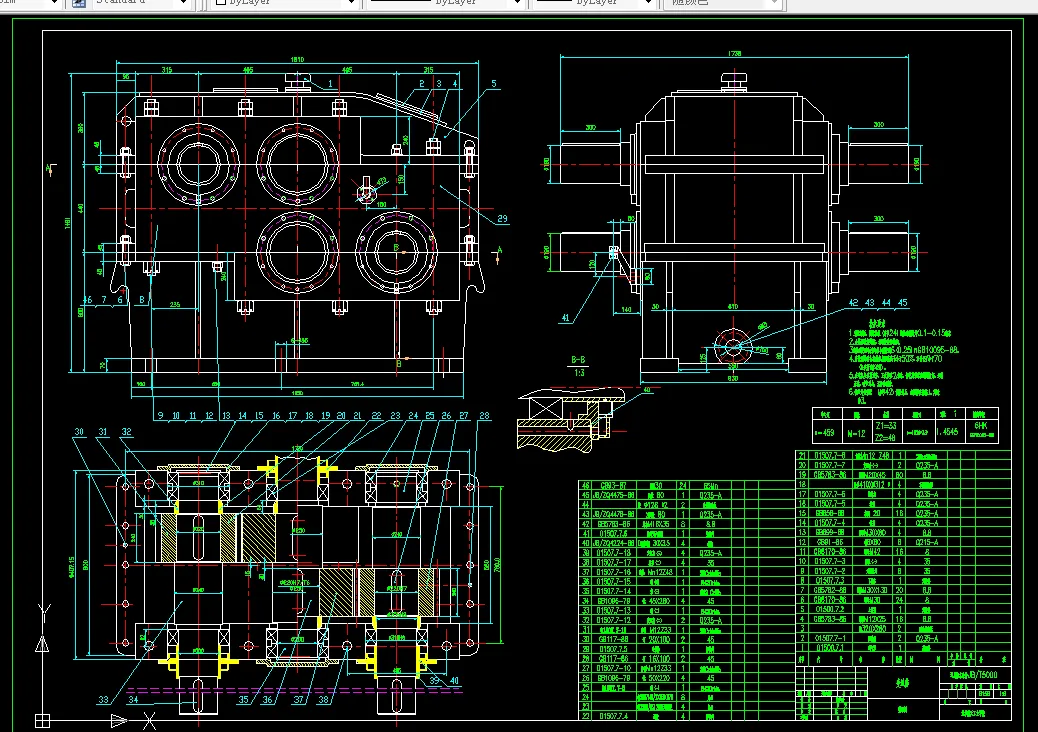Viewport: 1038px width, 732px height.
Task: Click the oil filler cap in front view
Action: pos(299,81)
